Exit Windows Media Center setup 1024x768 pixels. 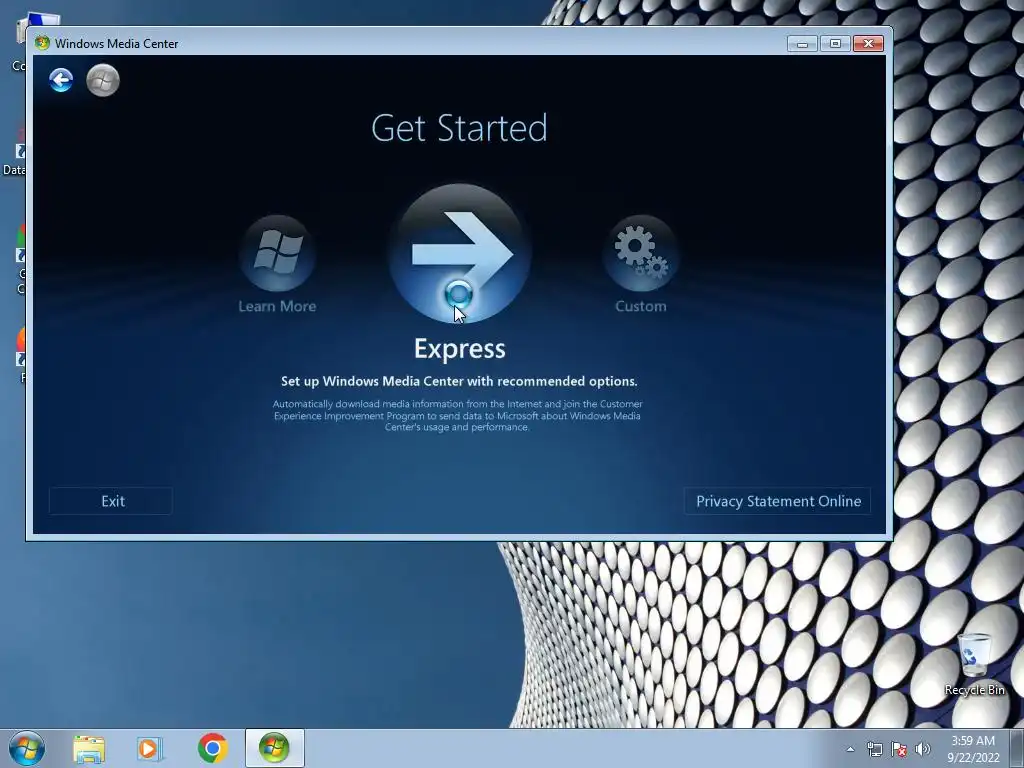pyautogui.click(x=111, y=501)
